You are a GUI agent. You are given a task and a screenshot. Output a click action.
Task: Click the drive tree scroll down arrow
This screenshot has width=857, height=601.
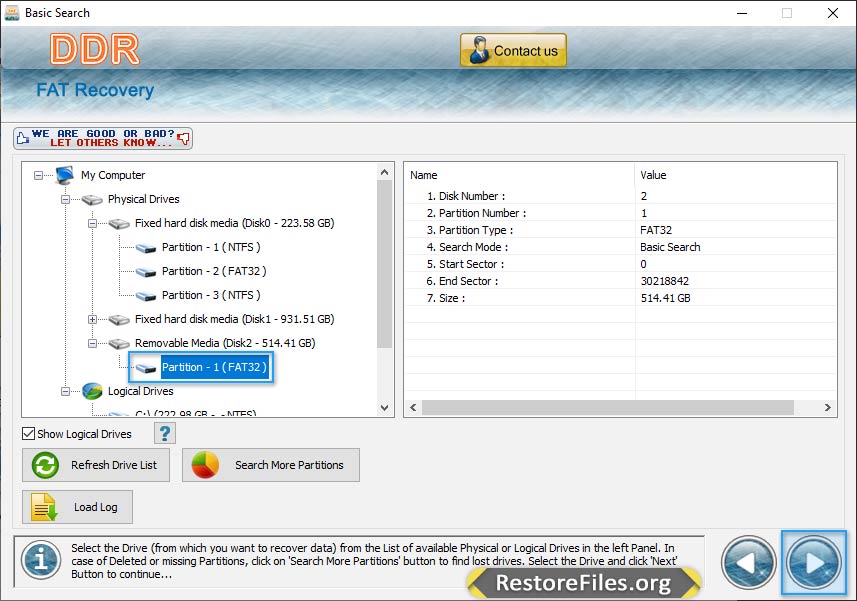coord(385,408)
